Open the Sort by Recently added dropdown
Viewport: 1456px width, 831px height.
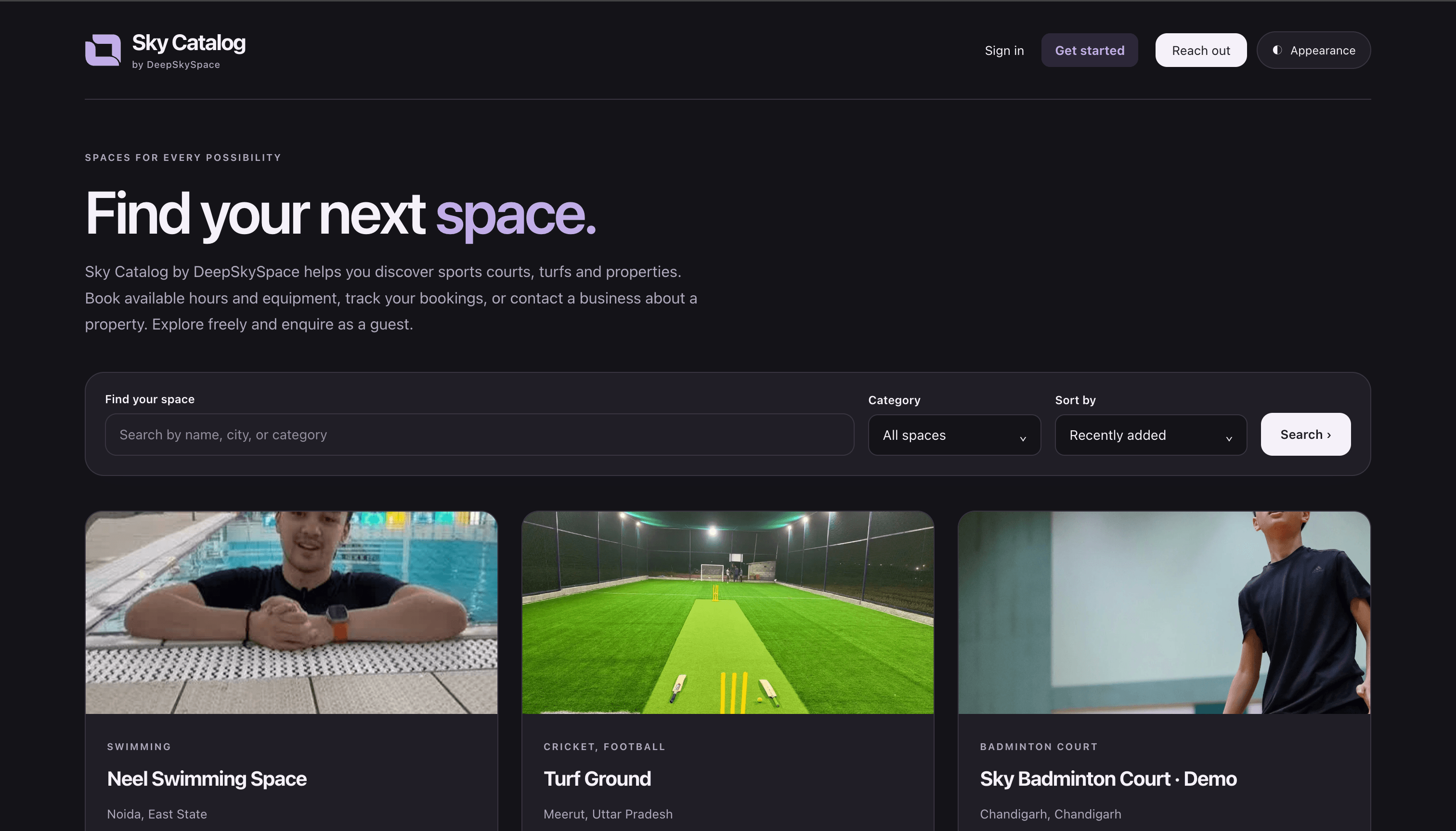[x=1150, y=435]
